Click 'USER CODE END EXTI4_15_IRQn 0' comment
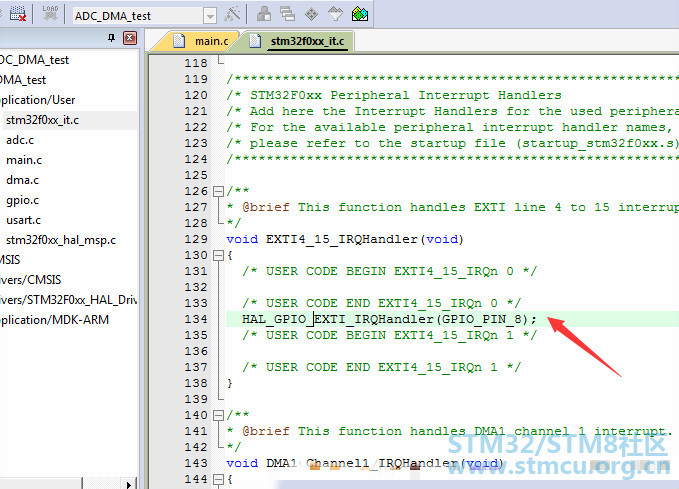Image resolution: width=679 pixels, height=489 pixels. (382, 304)
